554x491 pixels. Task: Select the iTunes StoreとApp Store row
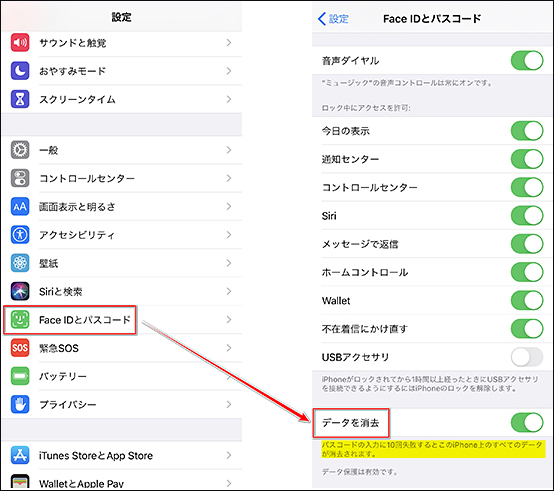pyautogui.click(x=122, y=455)
